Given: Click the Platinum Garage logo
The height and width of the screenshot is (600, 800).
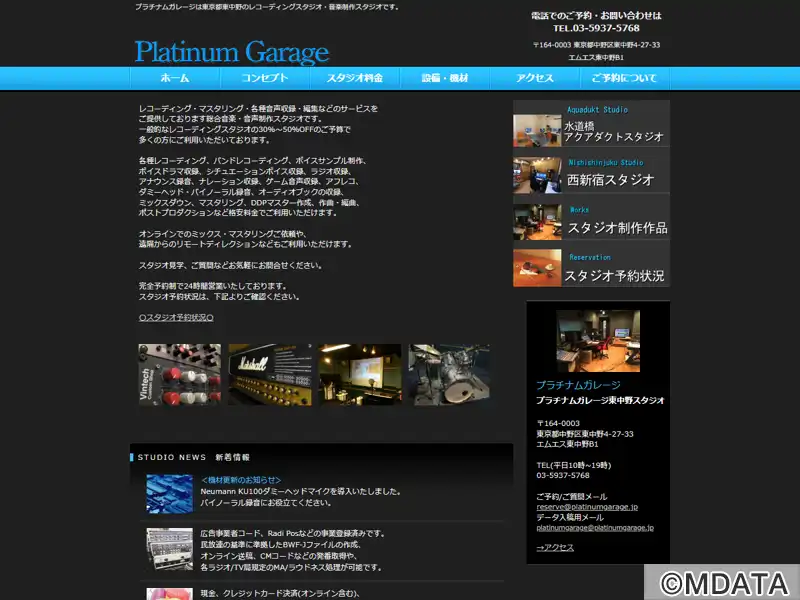Looking at the screenshot, I should [232, 52].
